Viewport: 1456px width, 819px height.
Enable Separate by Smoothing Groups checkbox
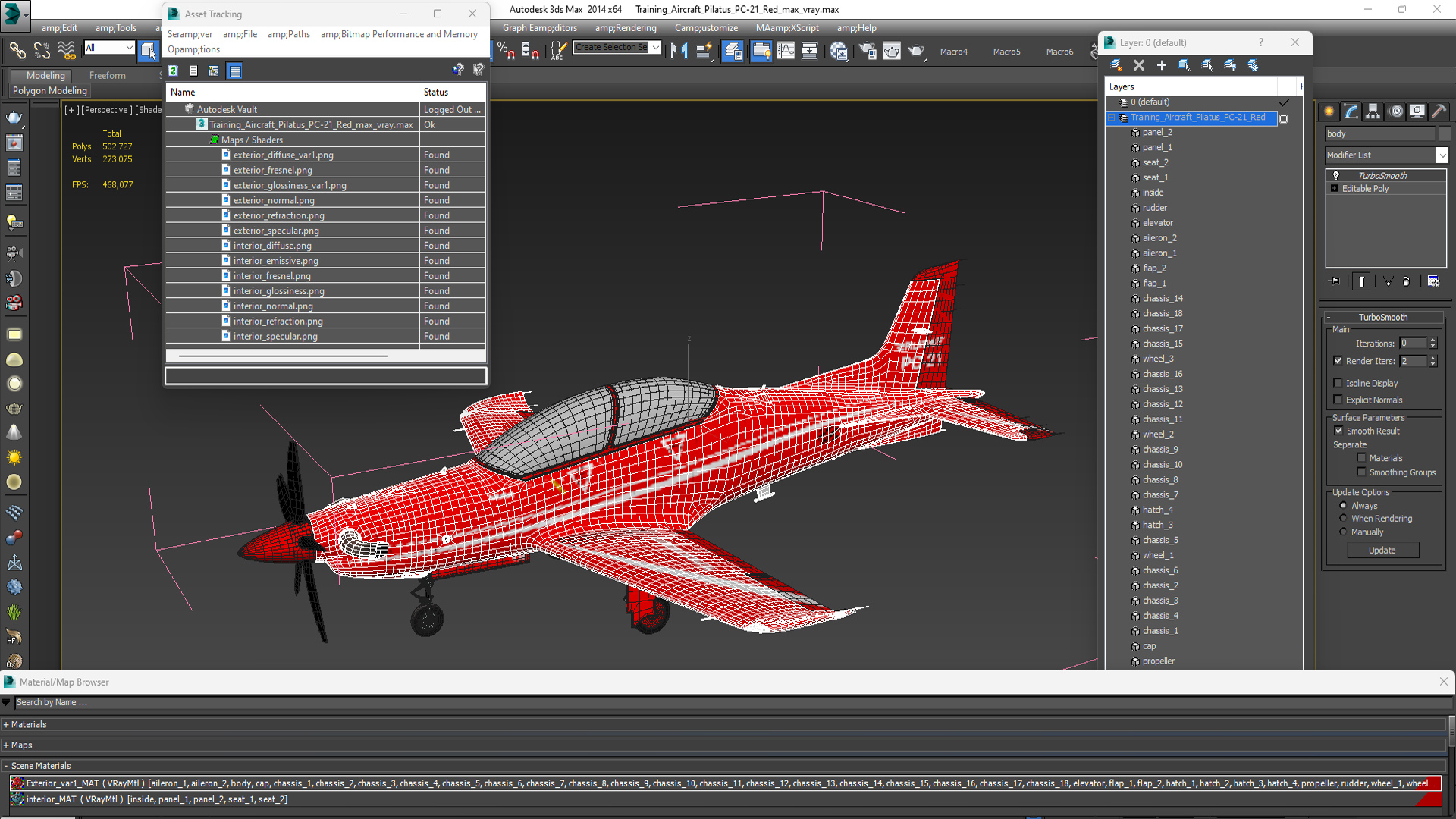point(1361,472)
